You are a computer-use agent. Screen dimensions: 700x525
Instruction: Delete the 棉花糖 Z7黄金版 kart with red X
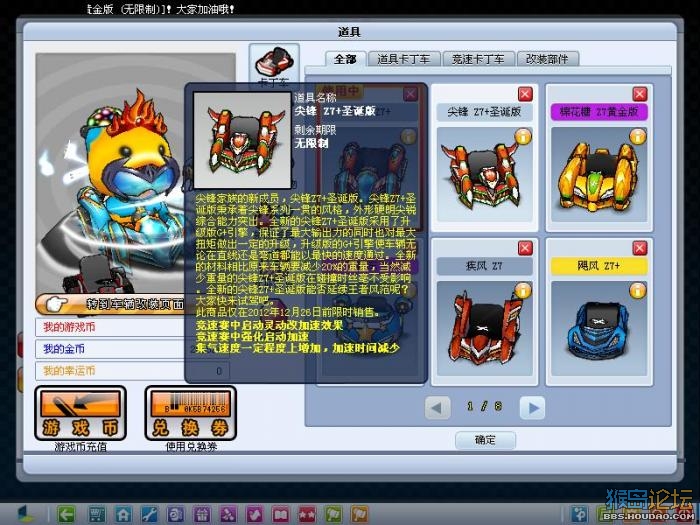coord(640,94)
